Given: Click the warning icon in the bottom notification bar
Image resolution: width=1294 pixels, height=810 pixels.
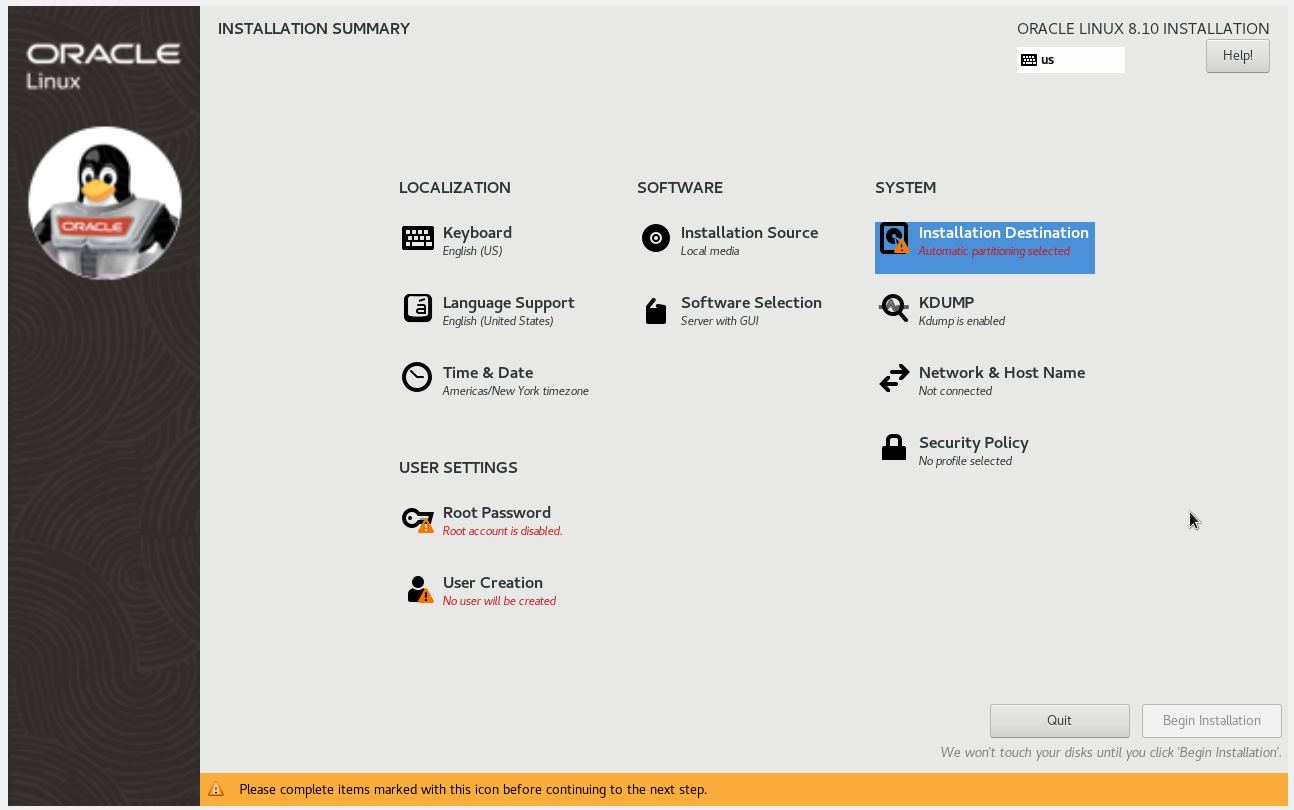Looking at the screenshot, I should (216, 789).
